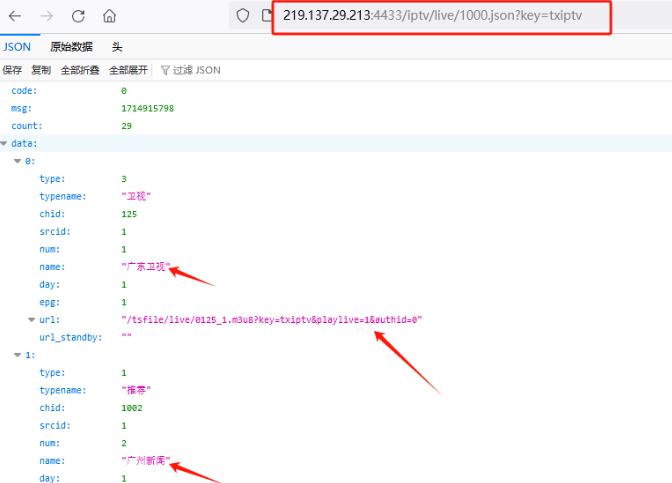The image size is (672, 483).
Task: Click the browser back arrow
Action: [17, 16]
